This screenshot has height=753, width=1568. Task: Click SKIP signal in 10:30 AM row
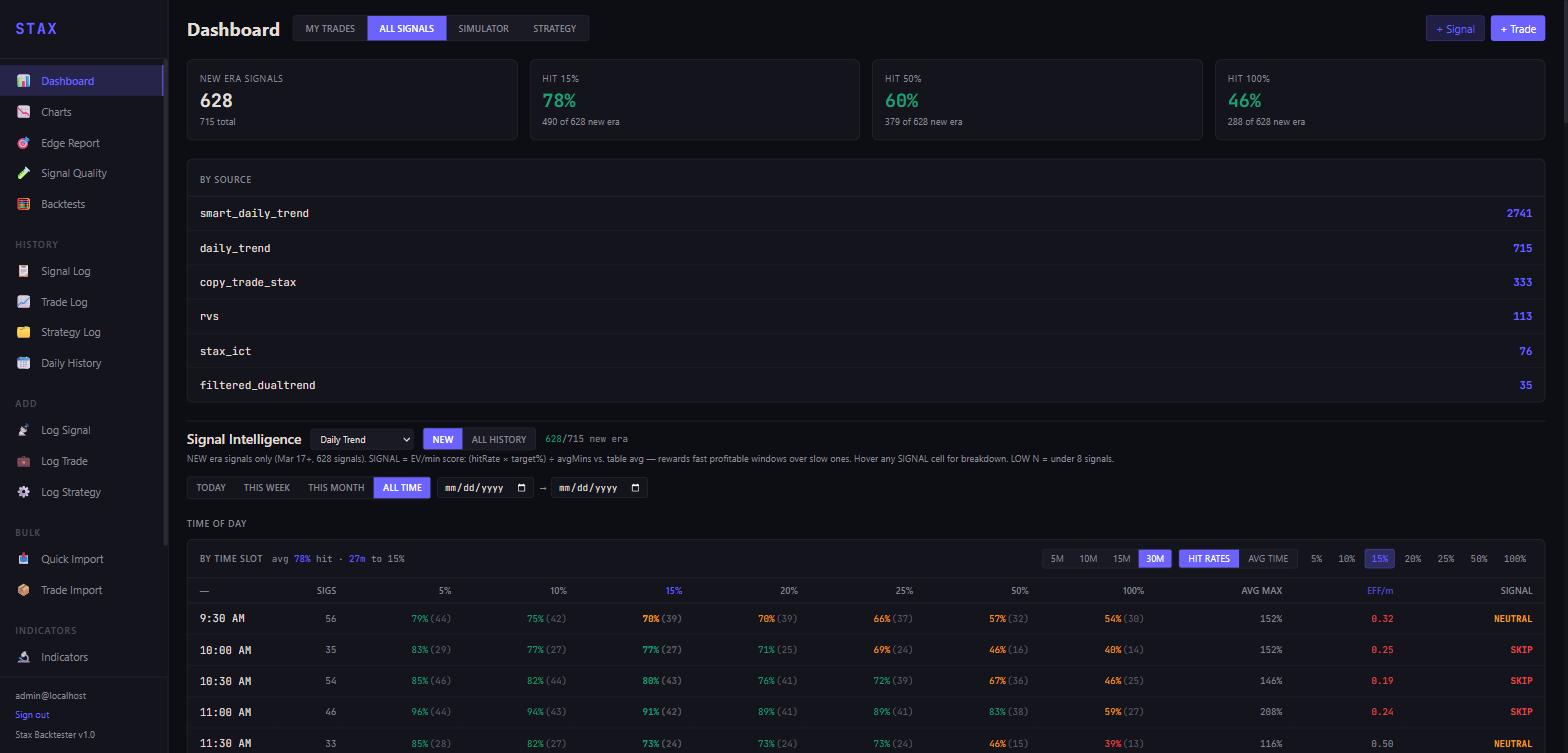click(x=1521, y=681)
